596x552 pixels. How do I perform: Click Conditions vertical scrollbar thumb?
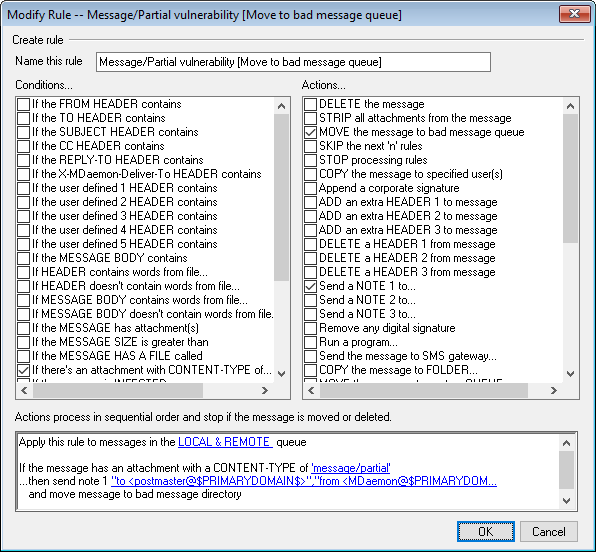(281, 197)
